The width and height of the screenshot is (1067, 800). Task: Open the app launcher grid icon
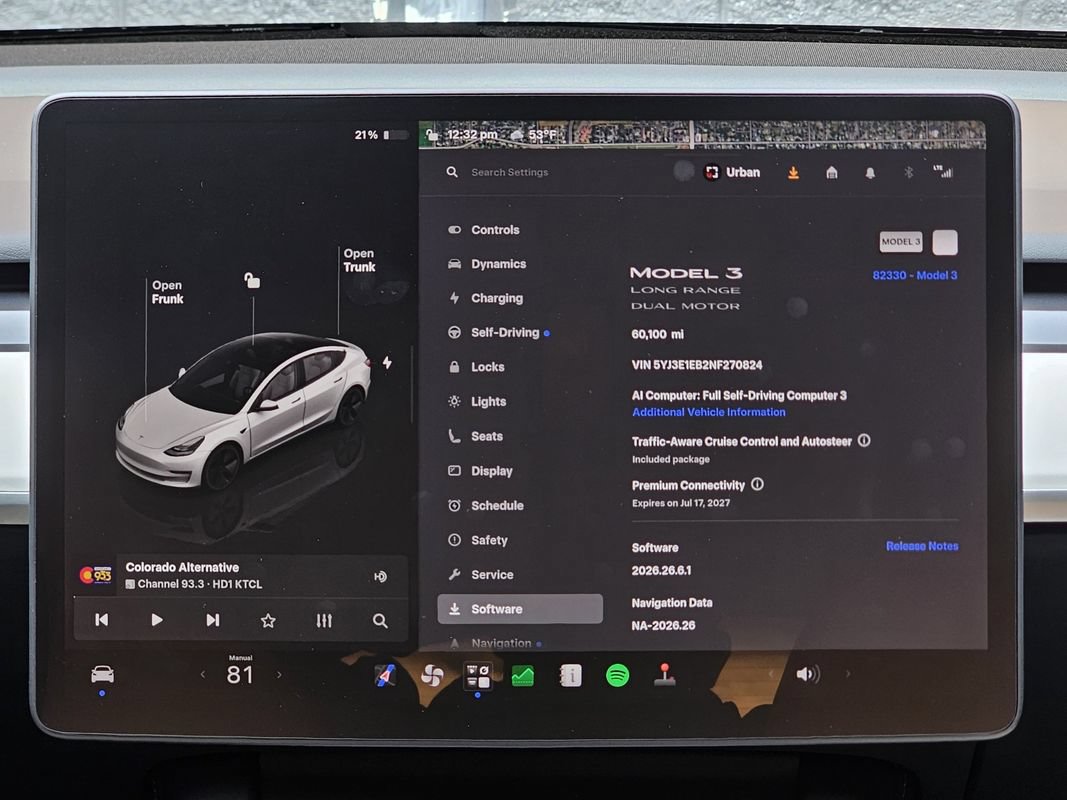pyautogui.click(x=478, y=676)
